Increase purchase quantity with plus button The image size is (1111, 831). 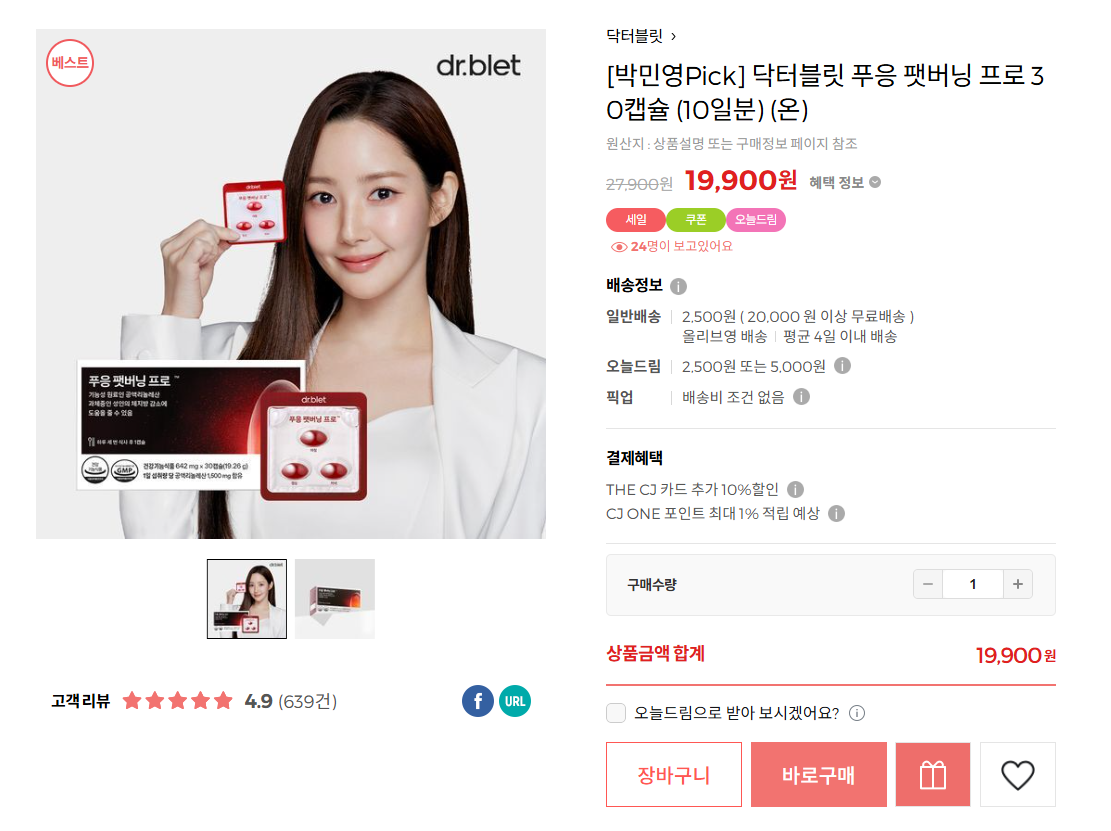pyautogui.click(x=1017, y=584)
